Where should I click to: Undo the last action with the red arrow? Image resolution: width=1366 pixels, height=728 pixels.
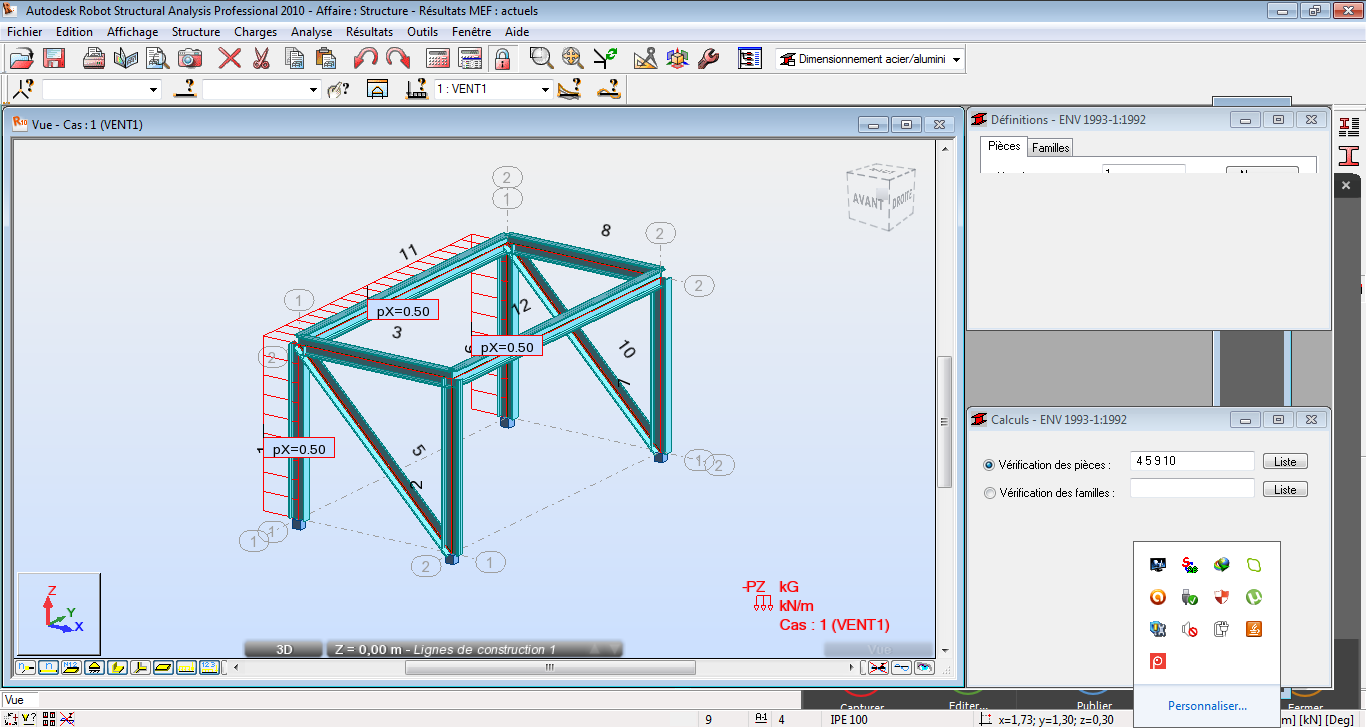(366, 58)
